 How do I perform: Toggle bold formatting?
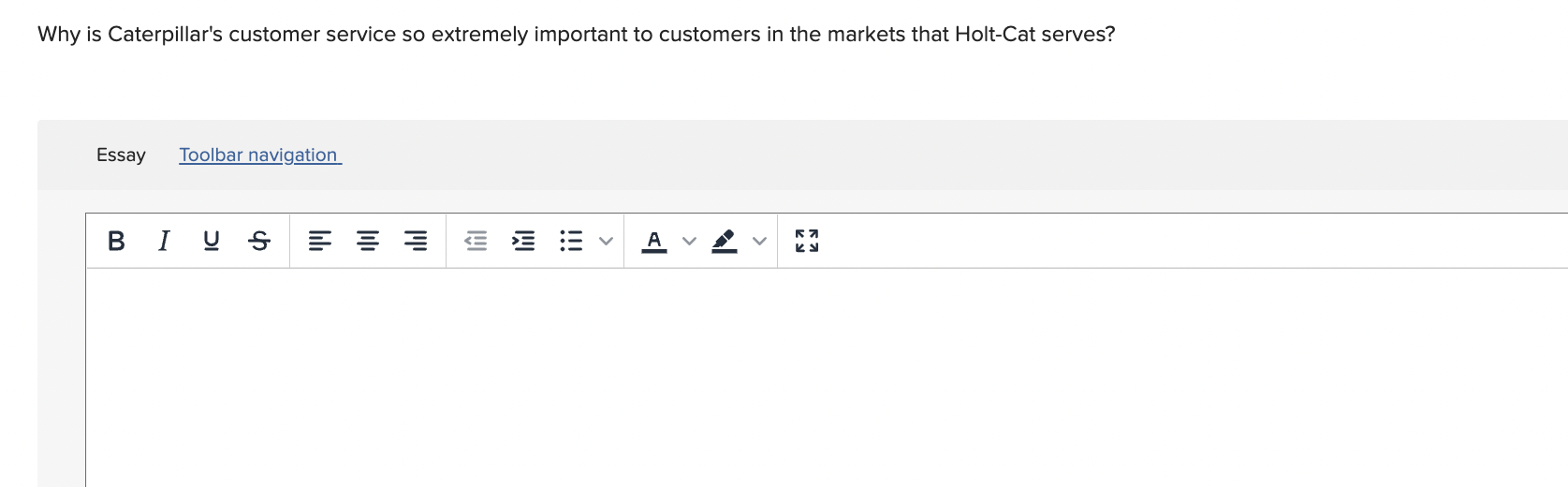coord(116,241)
